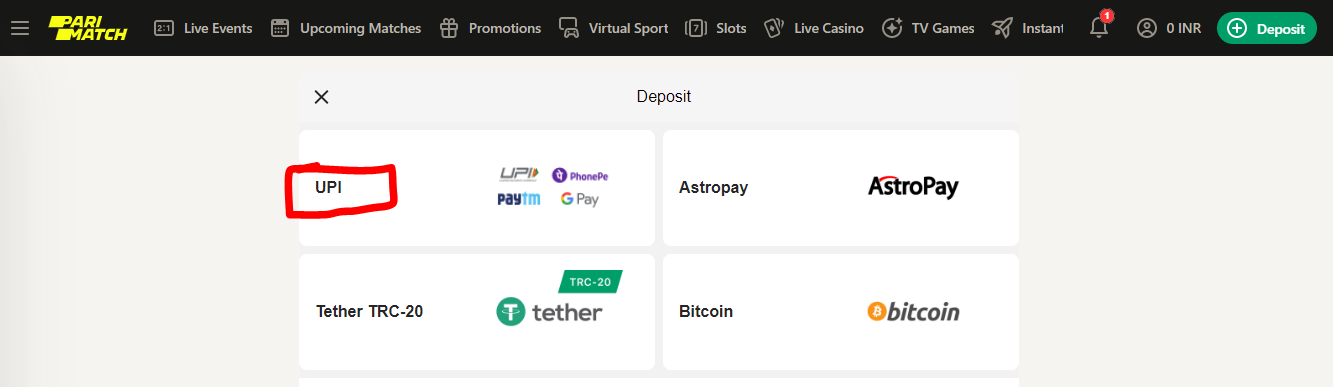Screen dimensions: 1333x387
Task: Click the Parimatch logo
Action: [88, 28]
